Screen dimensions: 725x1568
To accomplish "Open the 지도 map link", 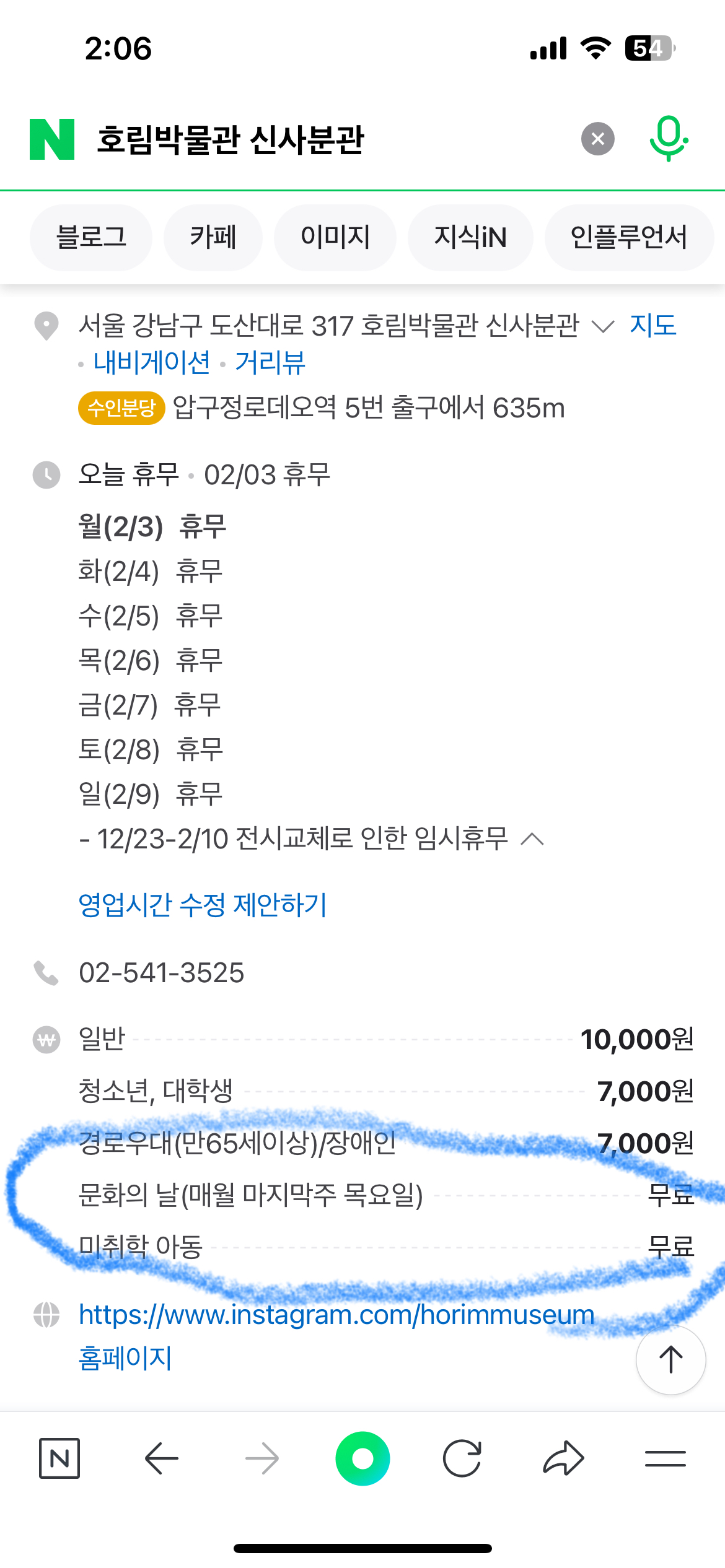I will click(x=653, y=325).
